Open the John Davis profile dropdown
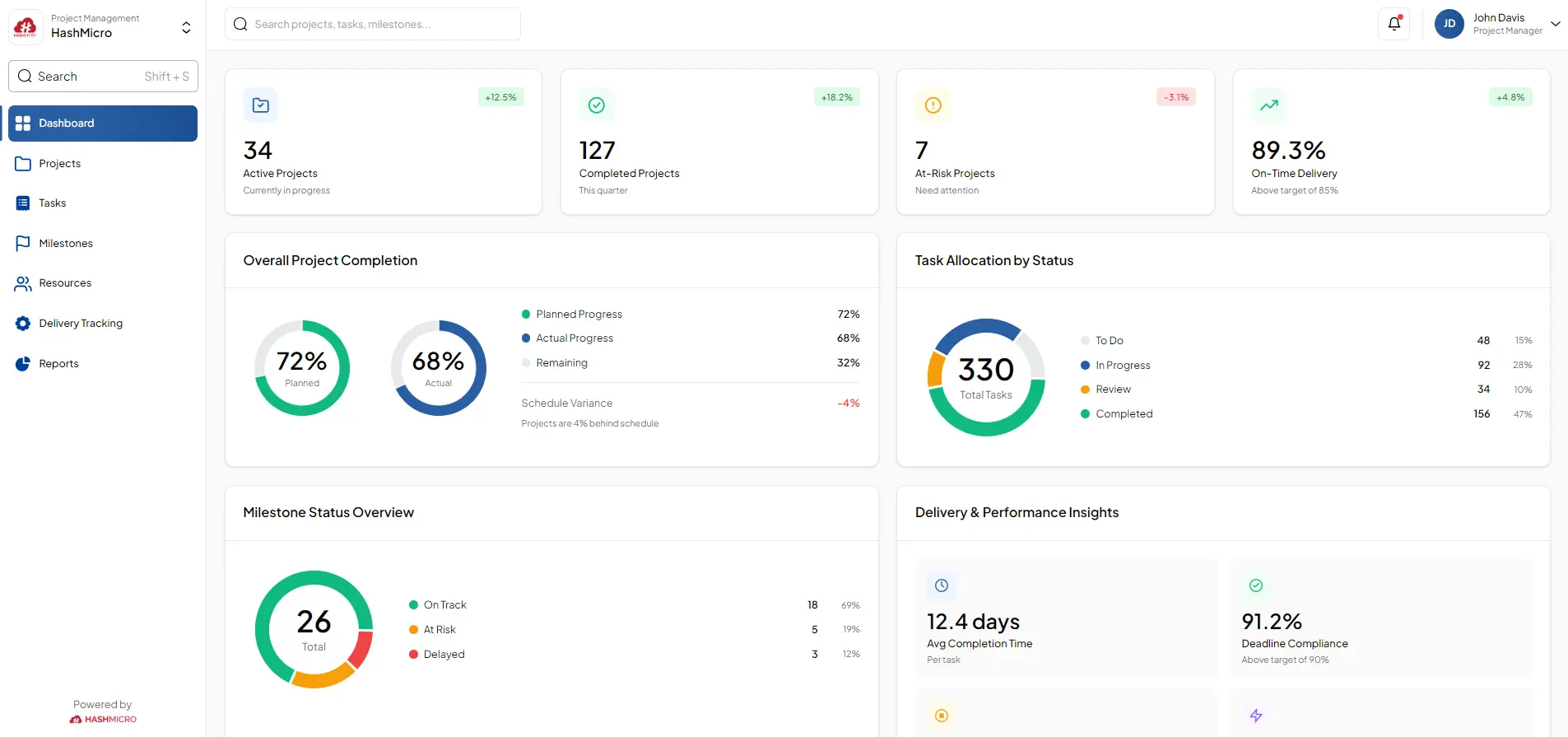 1555,24
